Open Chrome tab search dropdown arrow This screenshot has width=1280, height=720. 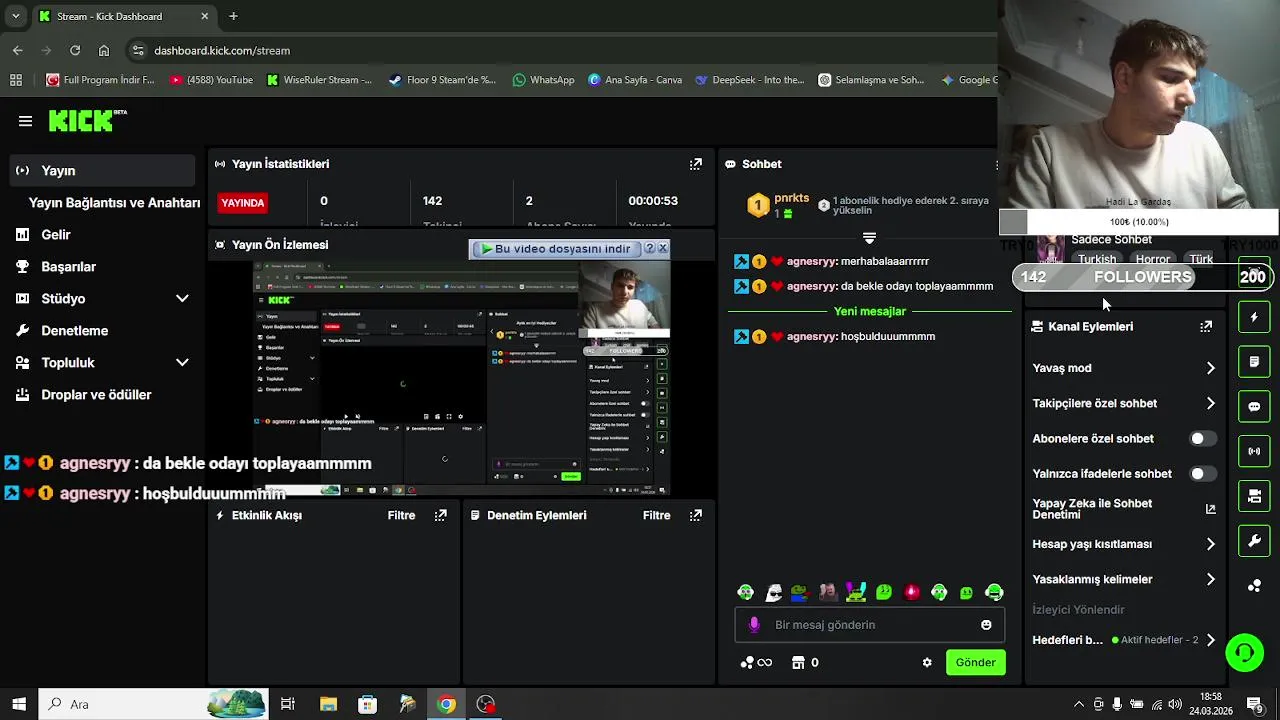[15, 16]
